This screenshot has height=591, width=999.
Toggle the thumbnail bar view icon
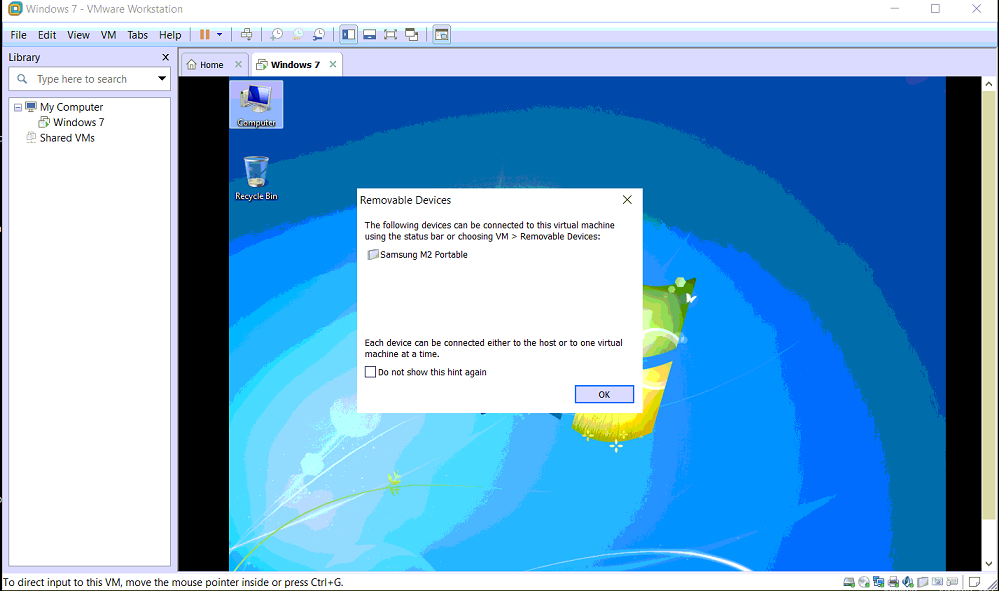(370, 34)
